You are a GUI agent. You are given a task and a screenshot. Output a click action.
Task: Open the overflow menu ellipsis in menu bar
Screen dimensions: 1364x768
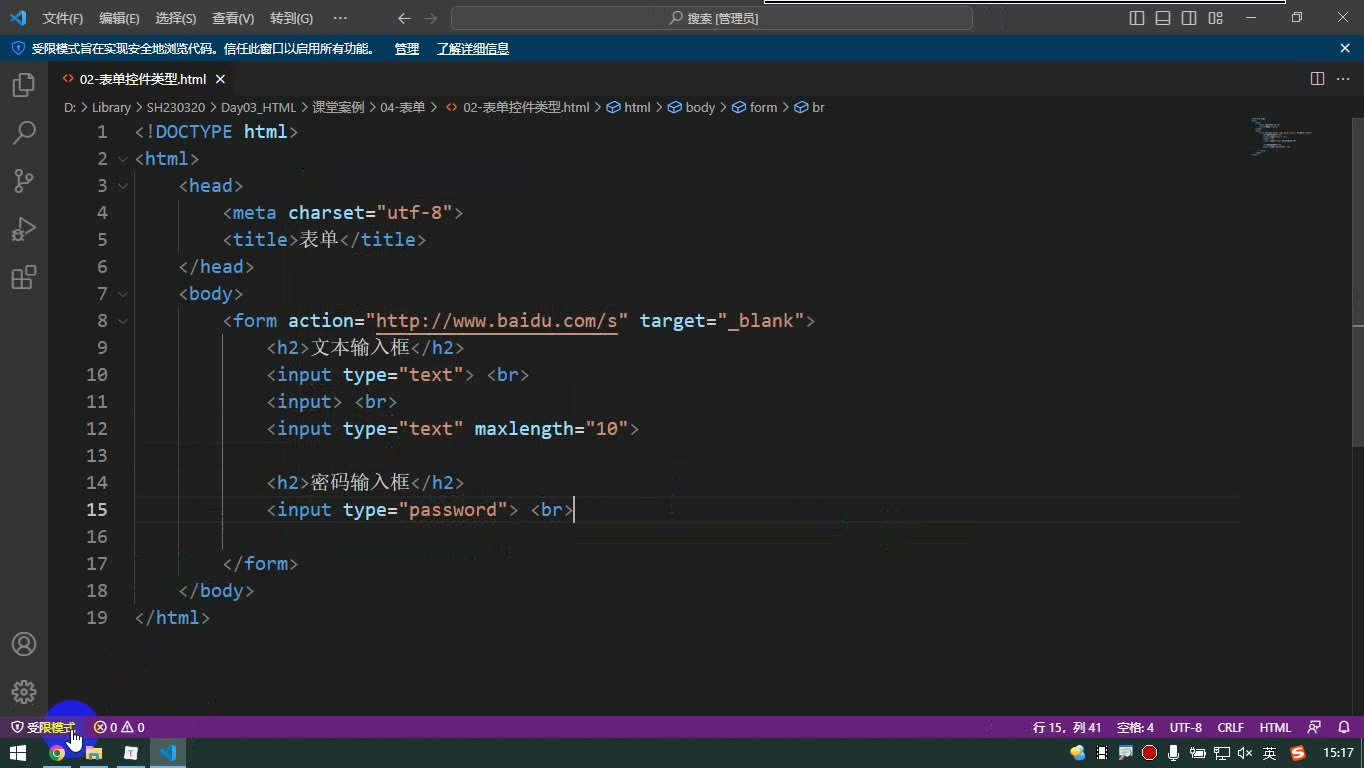340,18
